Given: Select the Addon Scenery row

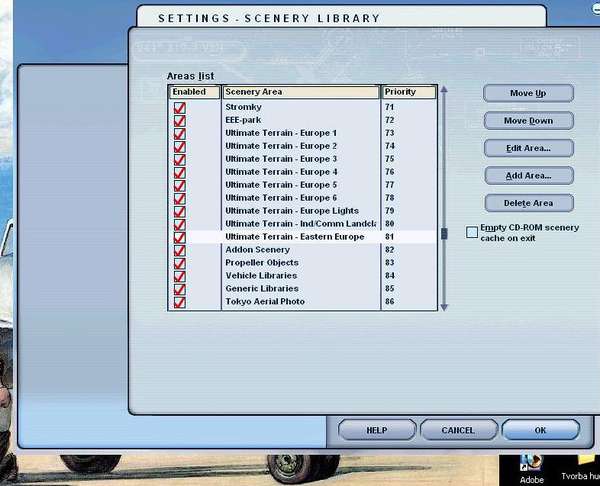Looking at the screenshot, I should [x=302, y=250].
